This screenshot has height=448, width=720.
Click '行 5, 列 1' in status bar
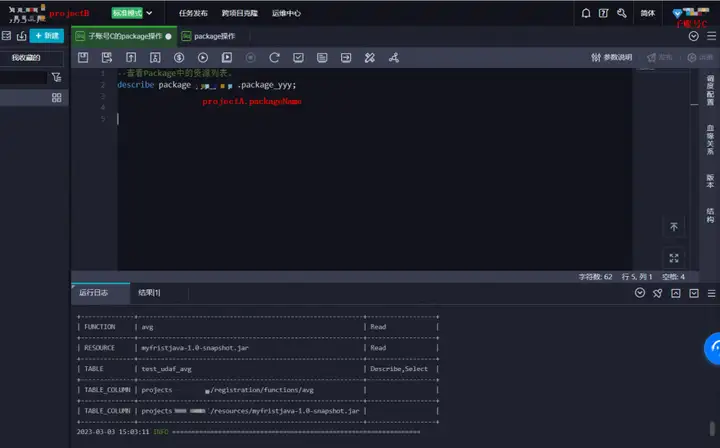[x=637, y=277]
